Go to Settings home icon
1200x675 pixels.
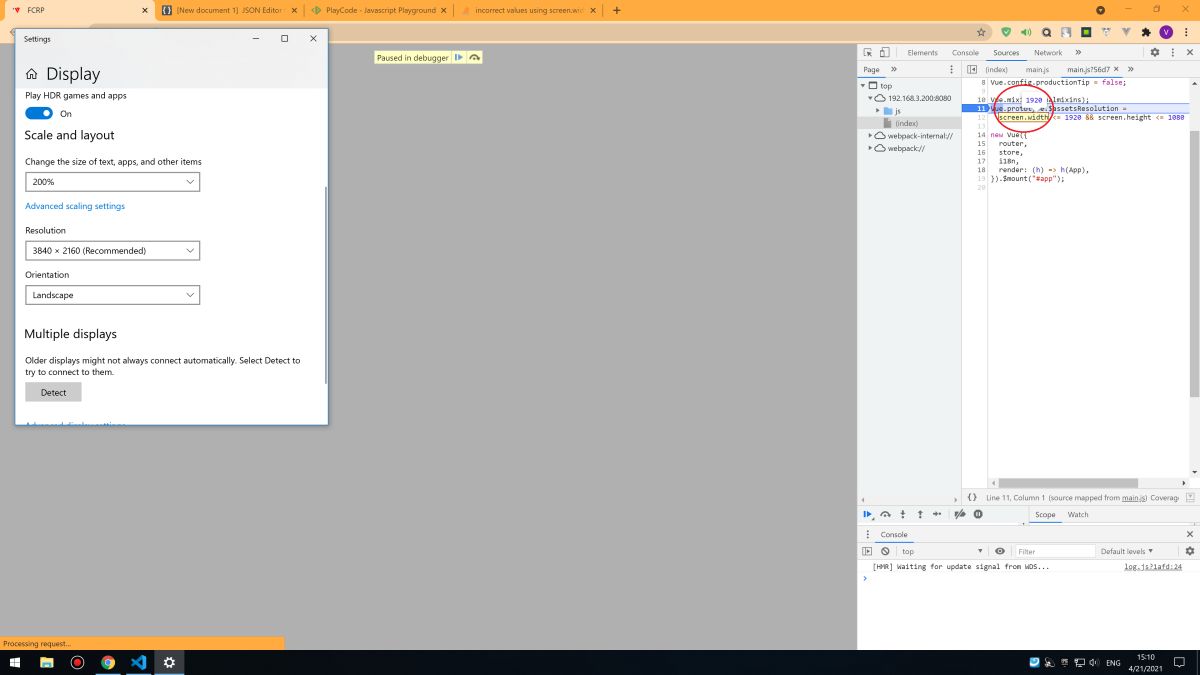coord(32,74)
